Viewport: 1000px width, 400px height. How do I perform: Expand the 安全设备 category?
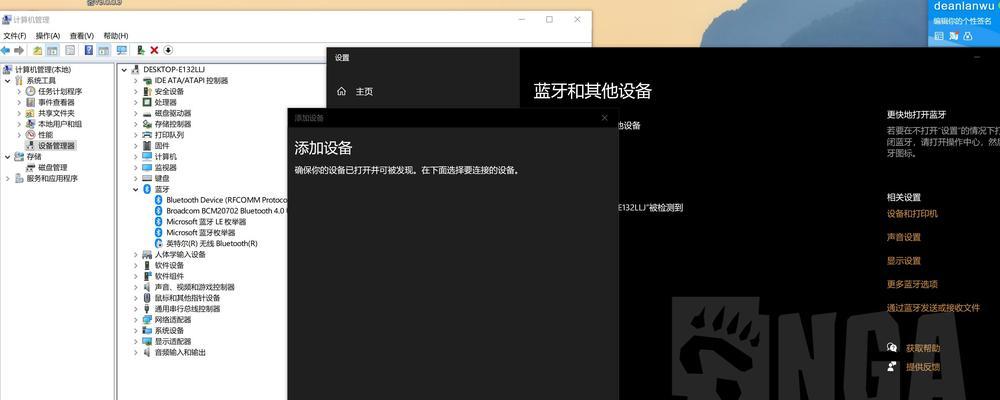point(136,91)
